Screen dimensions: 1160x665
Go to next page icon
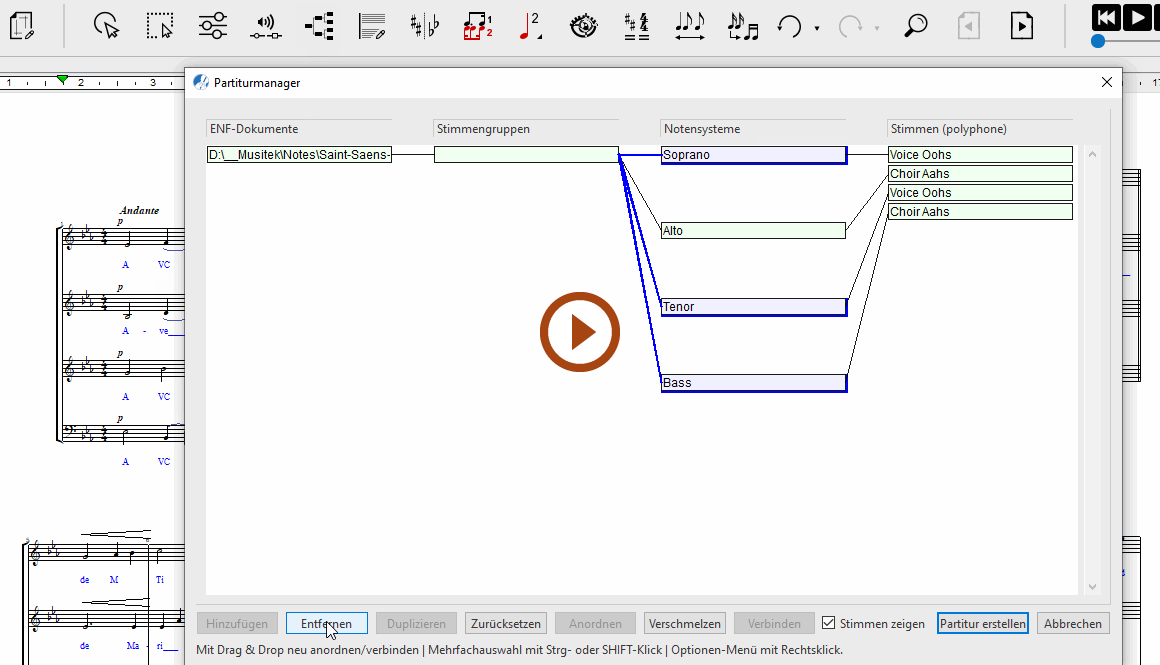coord(1021,26)
